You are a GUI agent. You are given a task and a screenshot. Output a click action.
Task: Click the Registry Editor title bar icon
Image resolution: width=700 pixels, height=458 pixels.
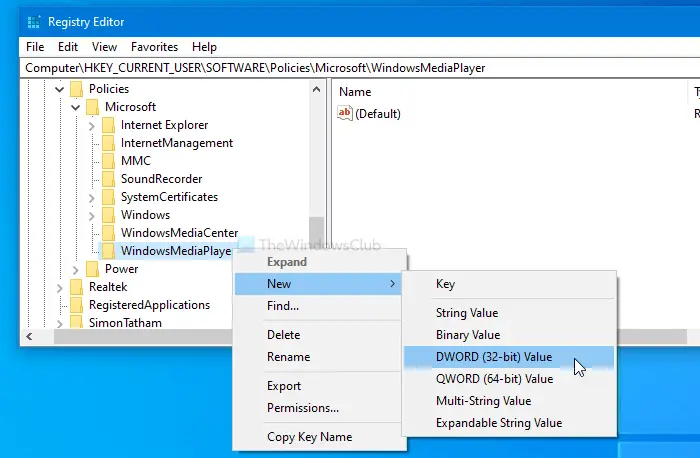34,21
